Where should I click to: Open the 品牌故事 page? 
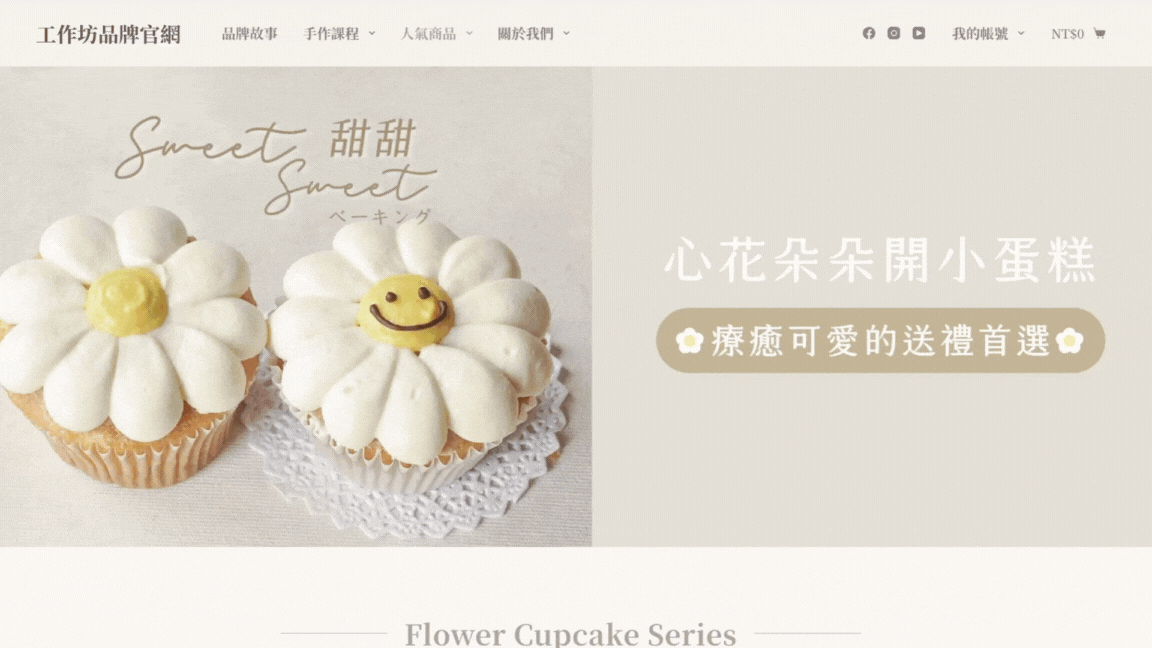250,34
